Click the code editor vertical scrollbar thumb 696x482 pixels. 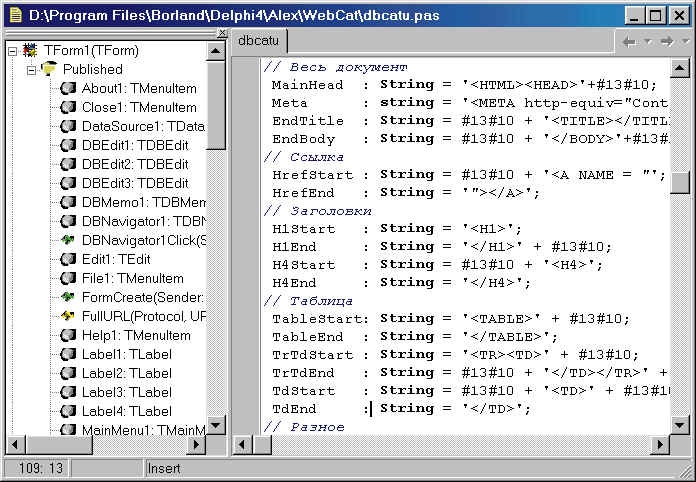coord(680,182)
